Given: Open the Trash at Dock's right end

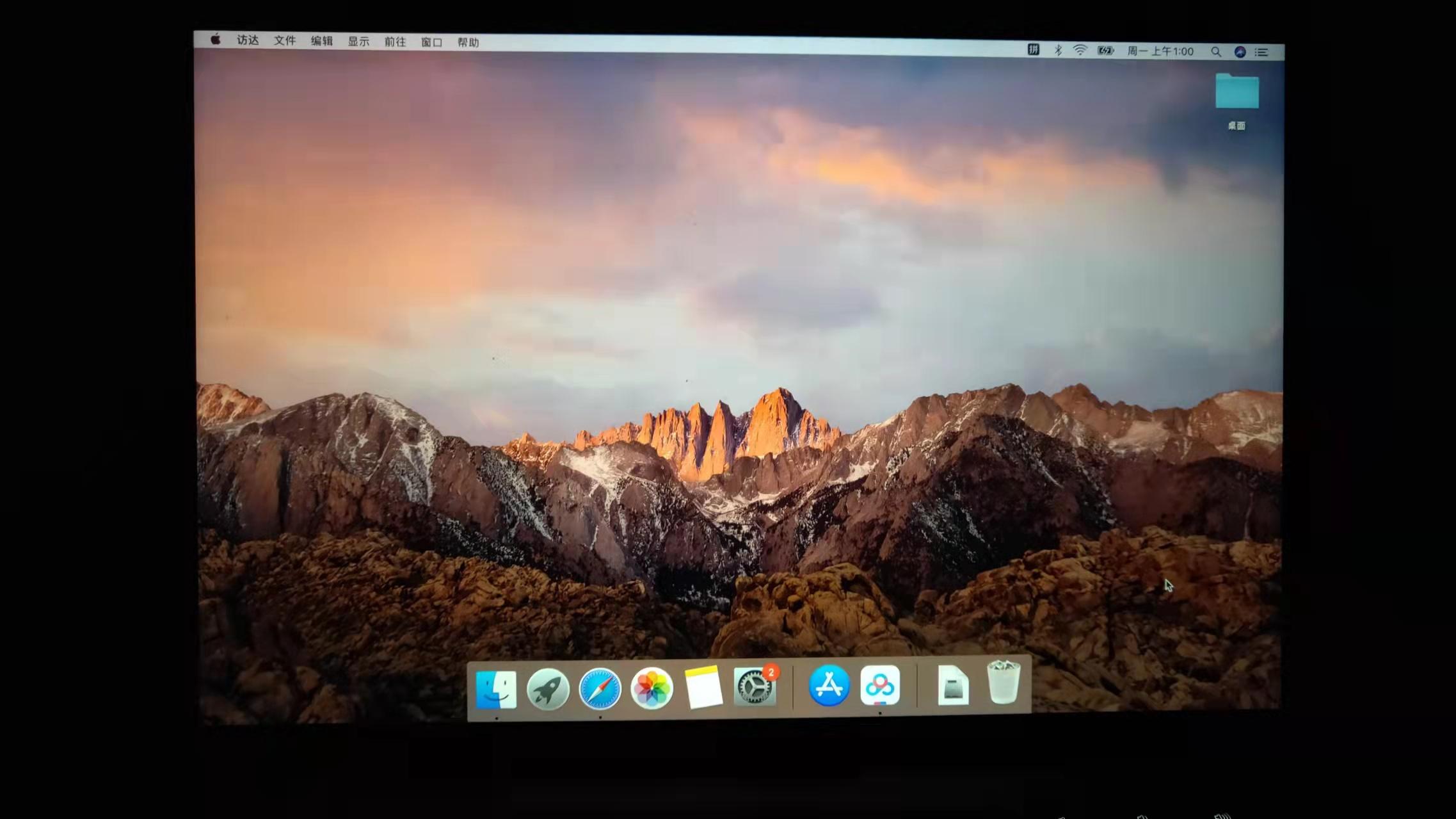Looking at the screenshot, I should pyautogui.click(x=1004, y=685).
